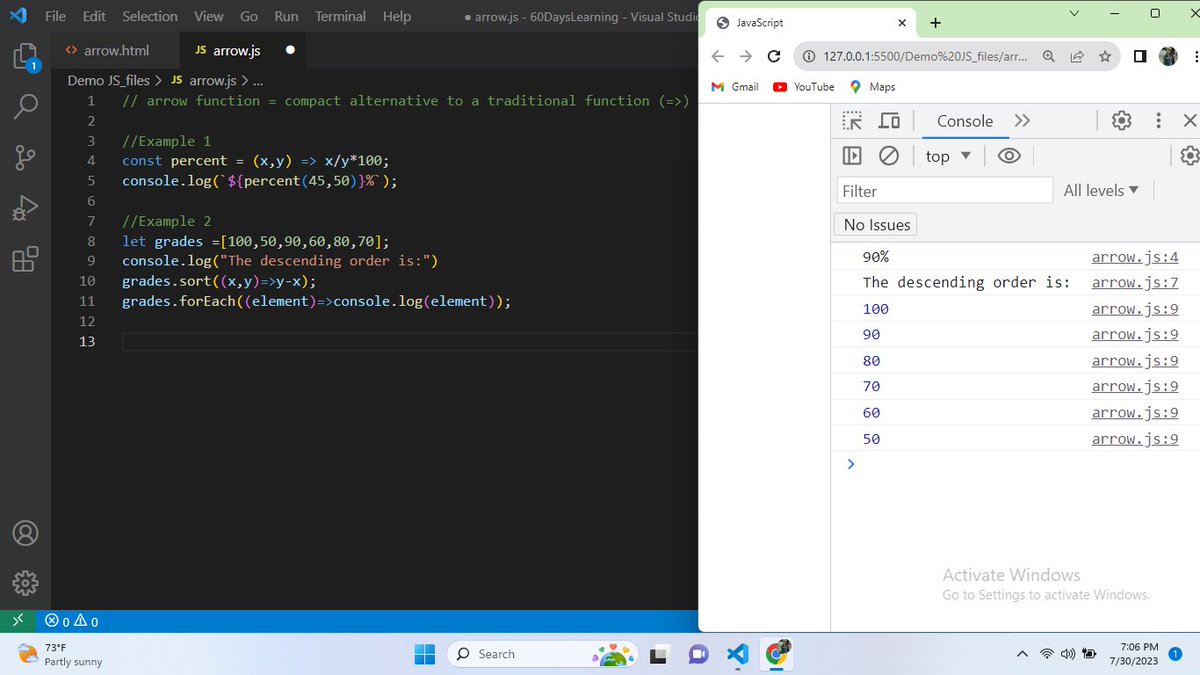Open DevTools kebab customize menu
The image size is (1200, 675).
[x=1158, y=121]
